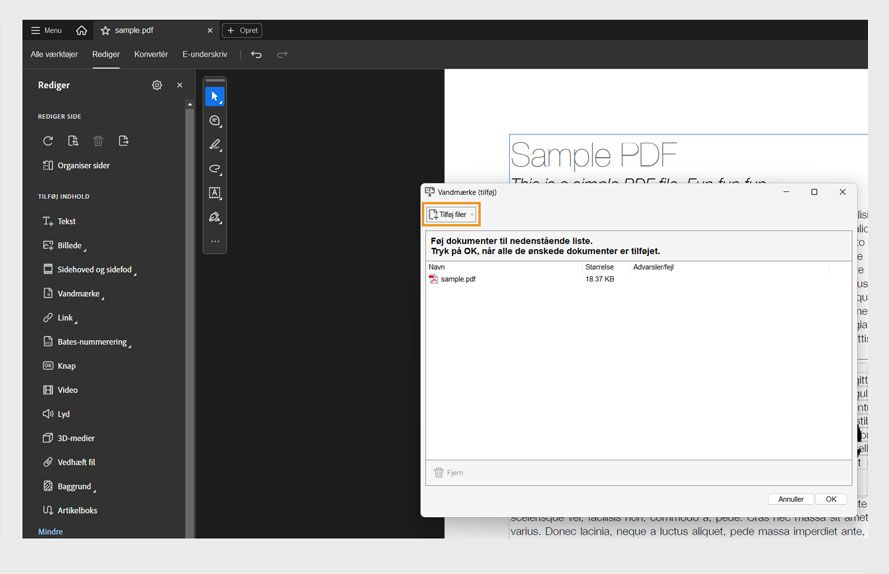This screenshot has width=889, height=574.
Task: Rotate page icon under Rediger side
Action: tap(48, 141)
